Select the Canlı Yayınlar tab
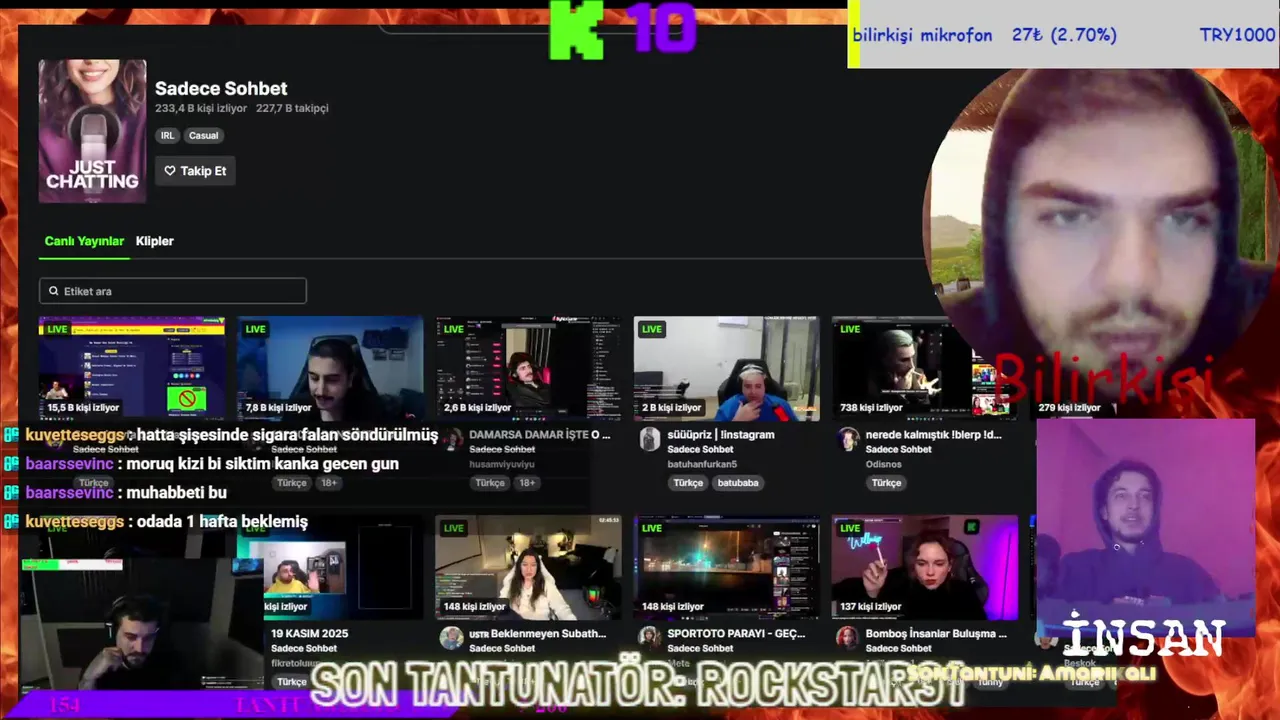This screenshot has width=1280, height=720. pos(84,241)
